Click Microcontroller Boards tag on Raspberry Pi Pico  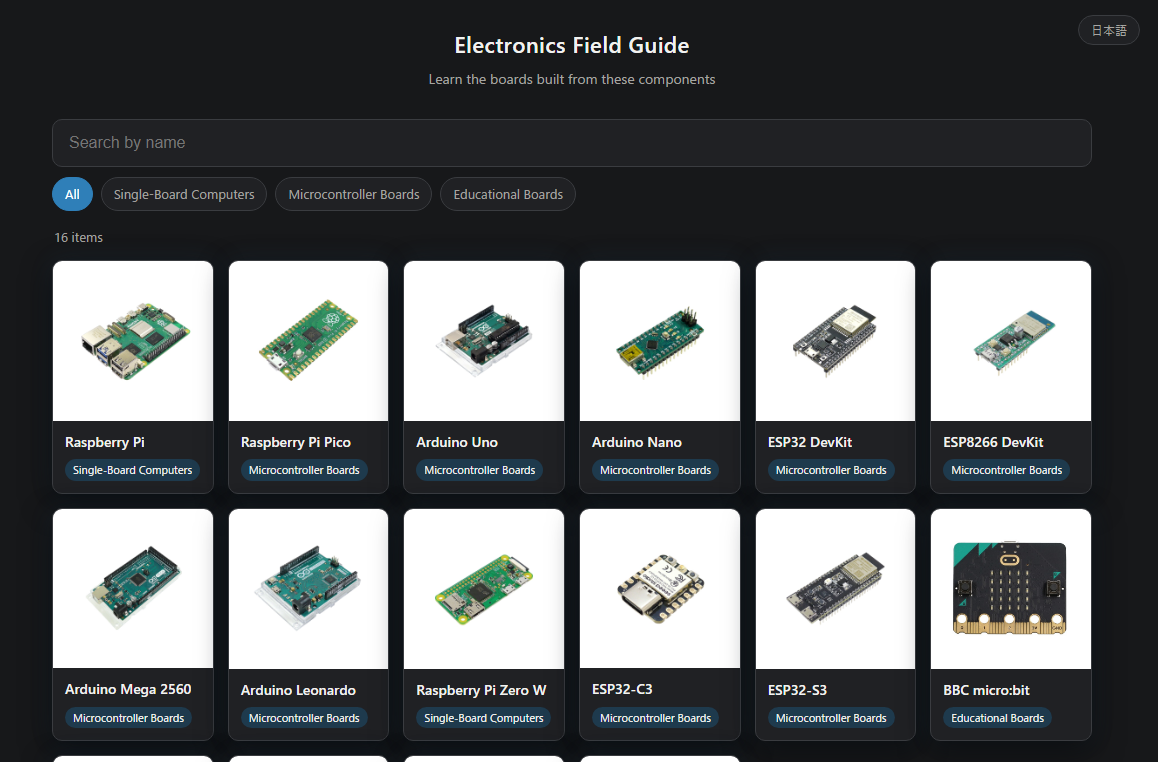pyautogui.click(x=304, y=470)
